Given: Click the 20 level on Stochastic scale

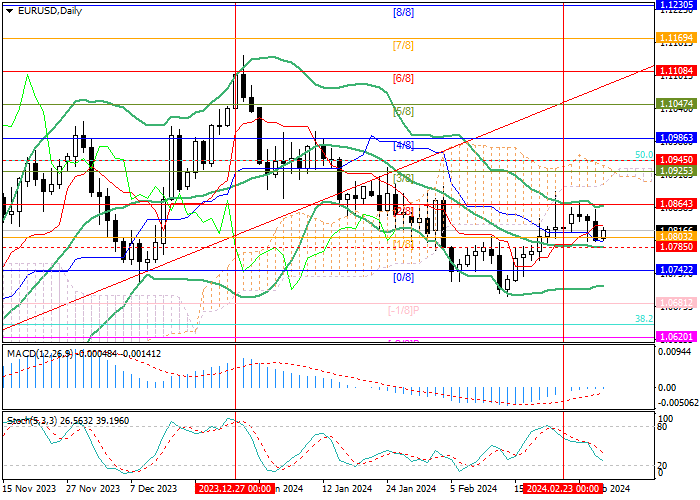Looking at the screenshot, I should coord(662,466).
